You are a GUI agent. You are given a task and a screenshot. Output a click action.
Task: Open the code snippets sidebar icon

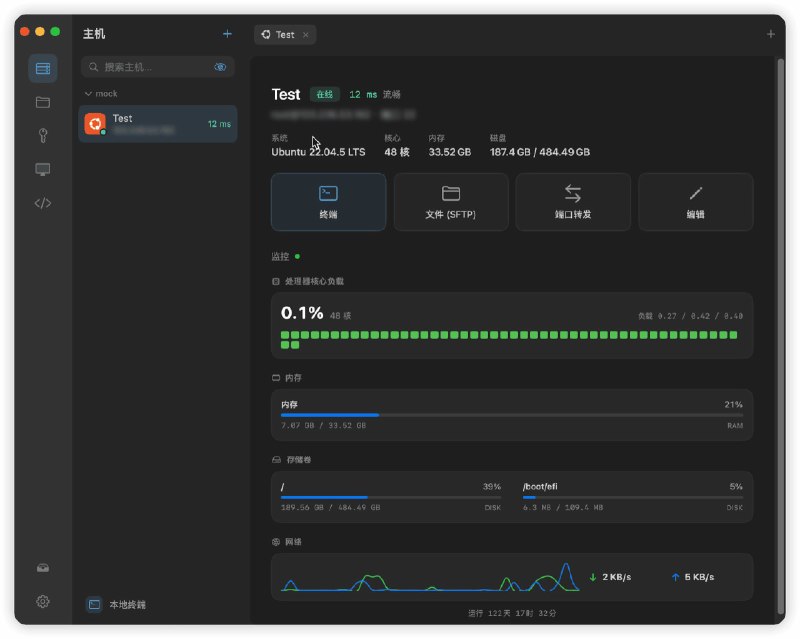pos(43,203)
